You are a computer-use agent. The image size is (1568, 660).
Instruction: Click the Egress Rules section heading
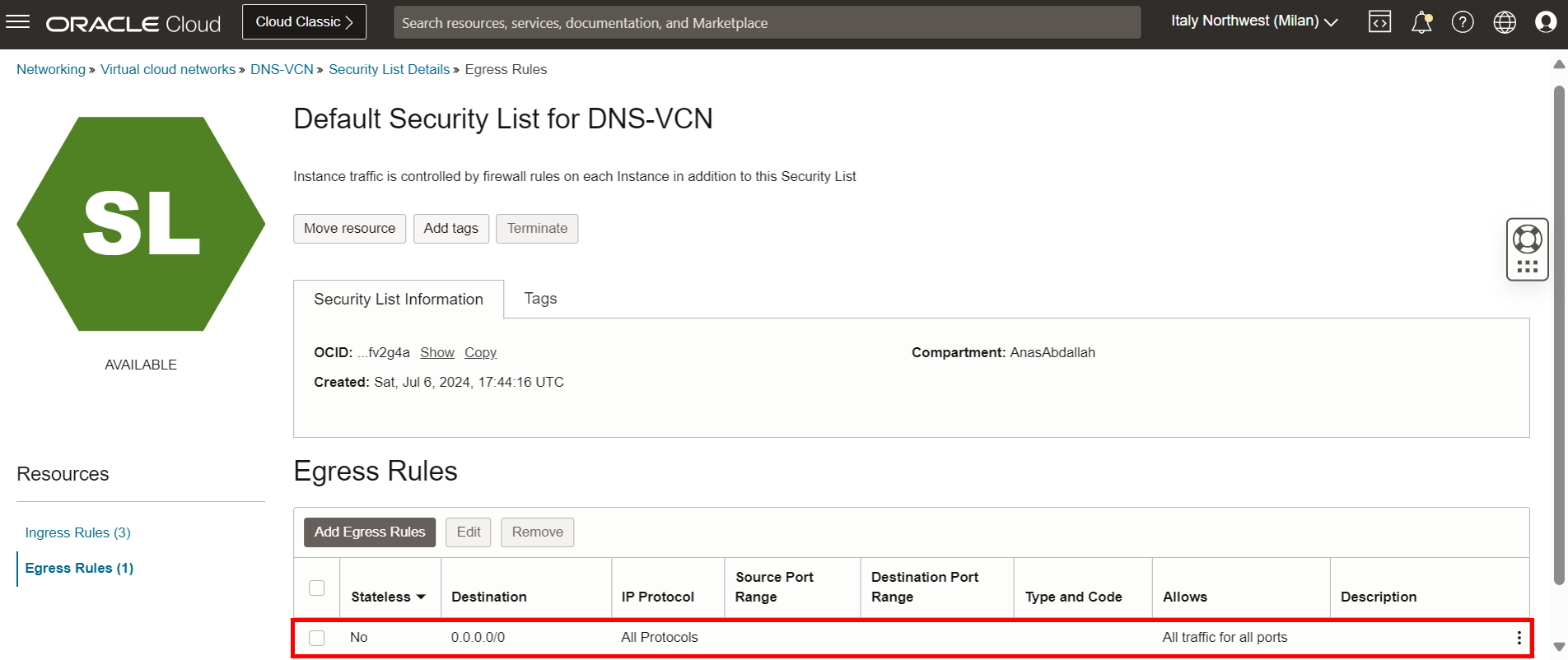coord(376,472)
